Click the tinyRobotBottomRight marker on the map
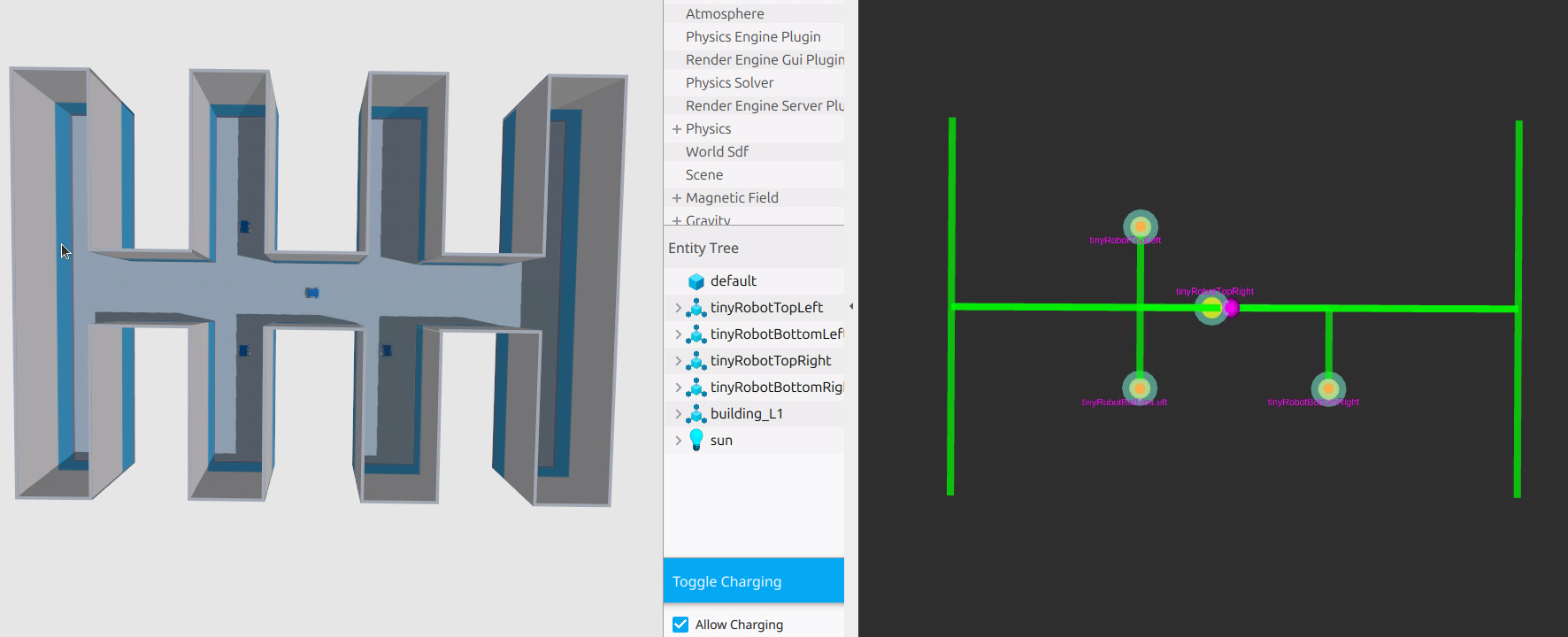1568x637 pixels. 1327,388
